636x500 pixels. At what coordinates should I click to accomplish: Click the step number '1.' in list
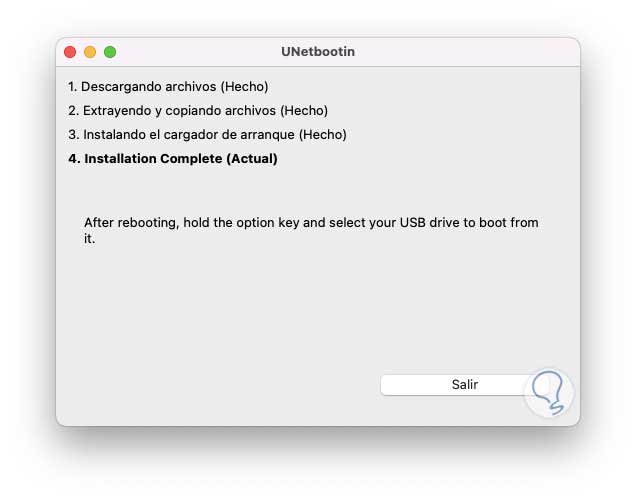(x=73, y=87)
